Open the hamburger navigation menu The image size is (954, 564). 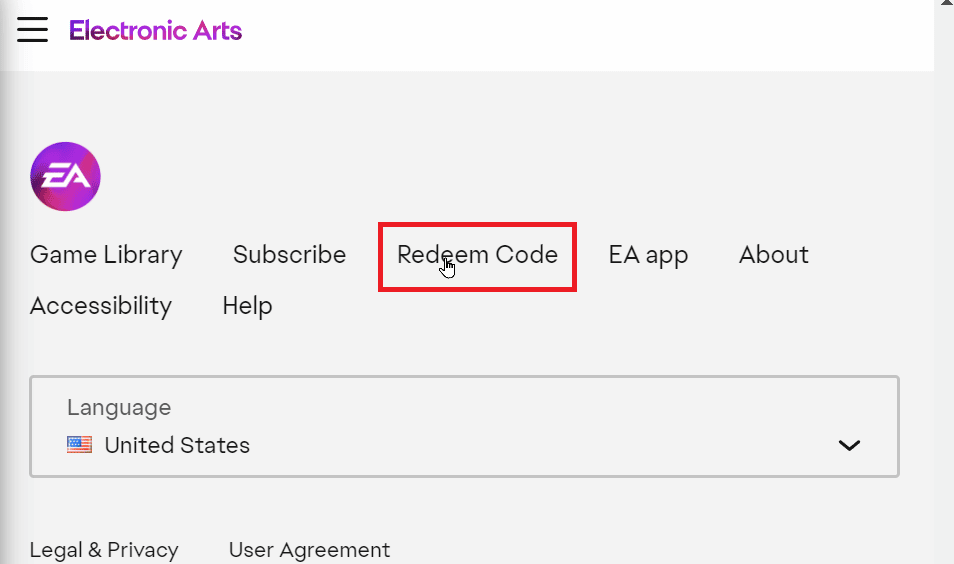(32, 29)
